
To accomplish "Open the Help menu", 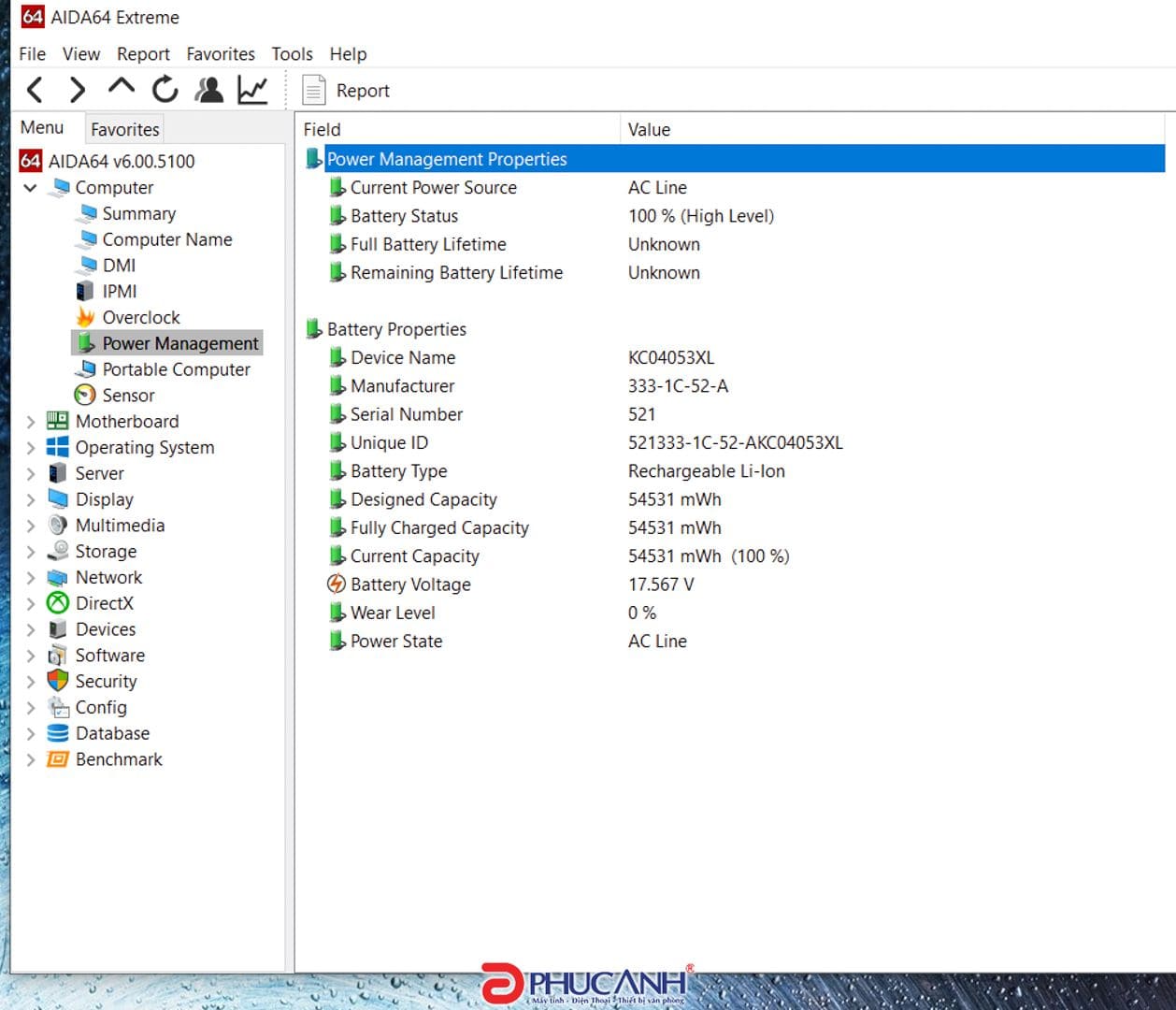I will (x=348, y=54).
